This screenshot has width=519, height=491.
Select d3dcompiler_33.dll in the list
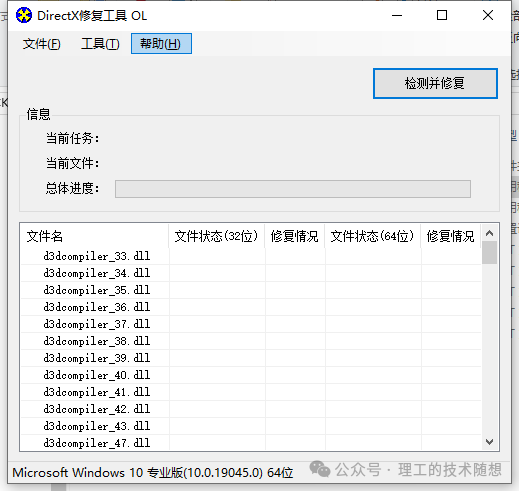click(x=97, y=256)
